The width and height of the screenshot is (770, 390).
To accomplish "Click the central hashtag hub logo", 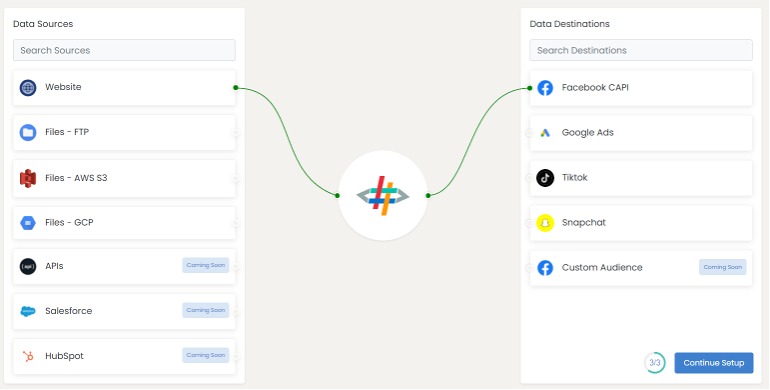I will (x=383, y=195).
